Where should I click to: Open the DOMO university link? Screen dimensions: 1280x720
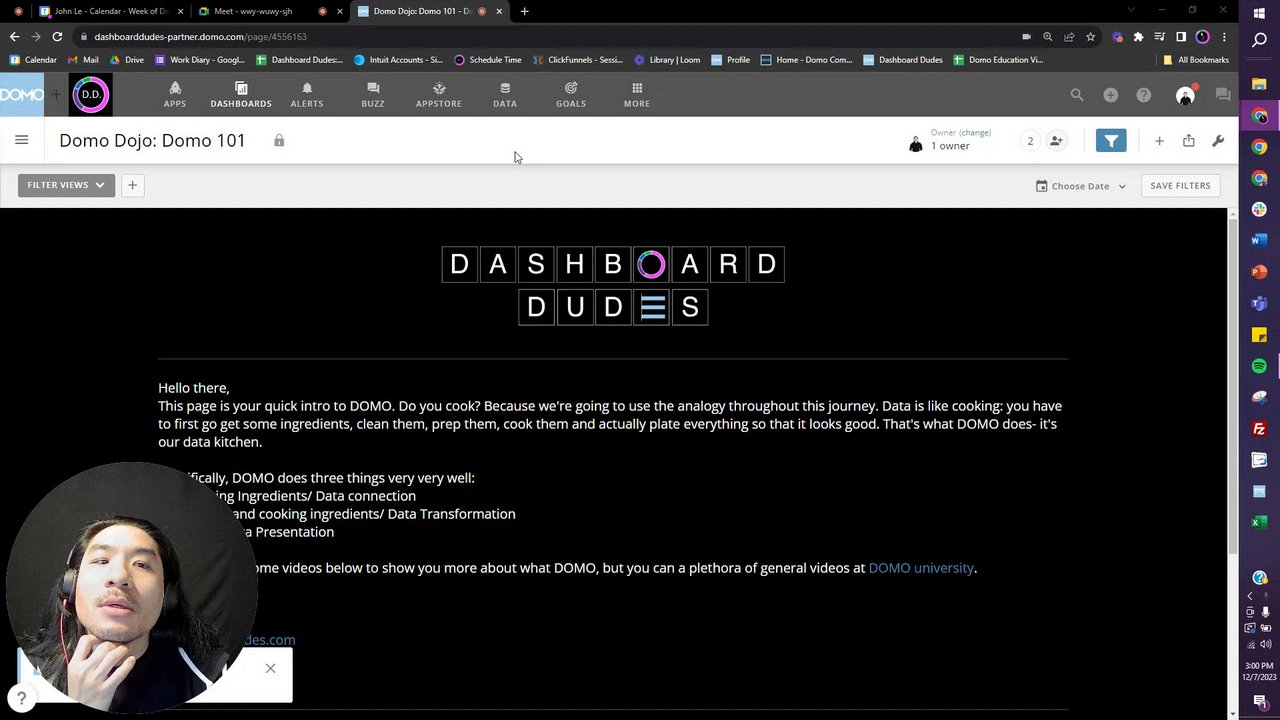pyautogui.click(x=921, y=568)
